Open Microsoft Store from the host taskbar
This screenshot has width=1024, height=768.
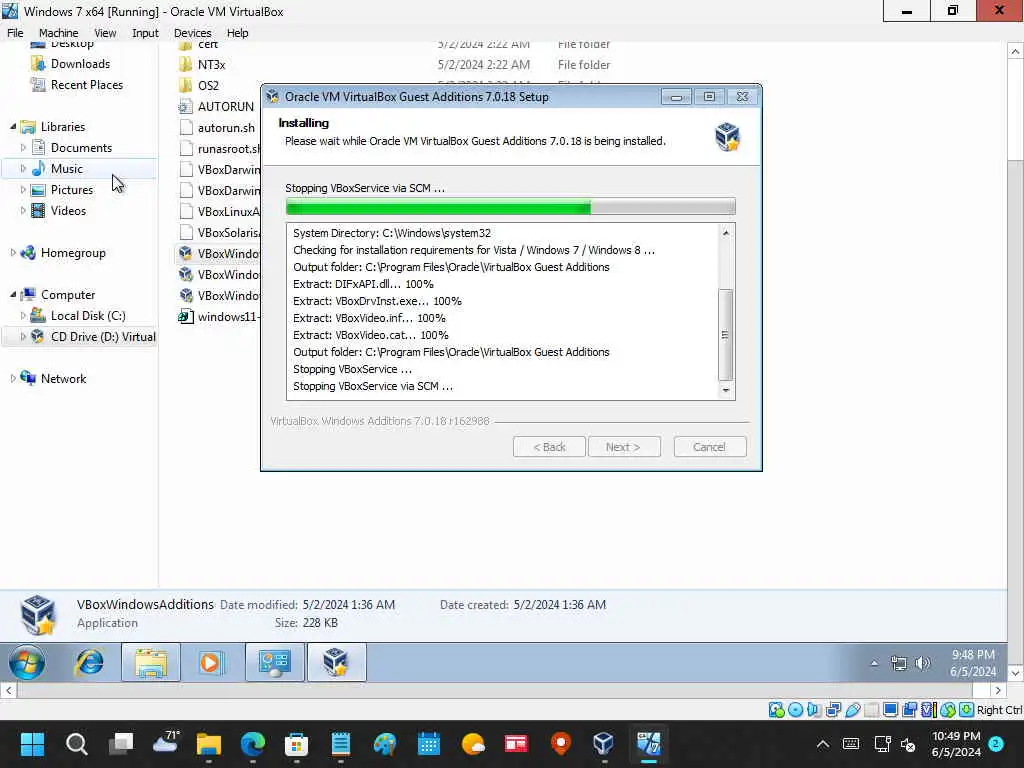[296, 744]
